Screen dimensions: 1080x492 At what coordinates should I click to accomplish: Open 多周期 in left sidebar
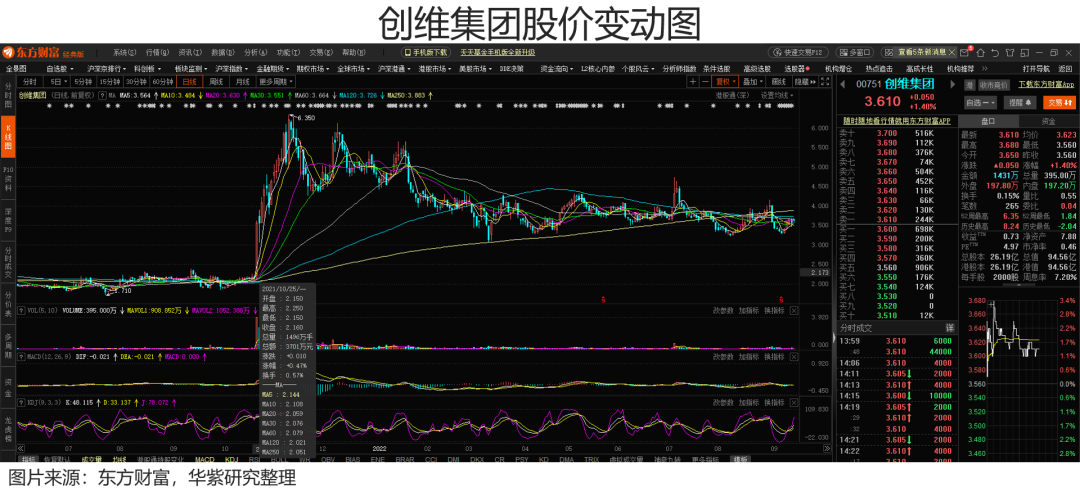pyautogui.click(x=8, y=343)
